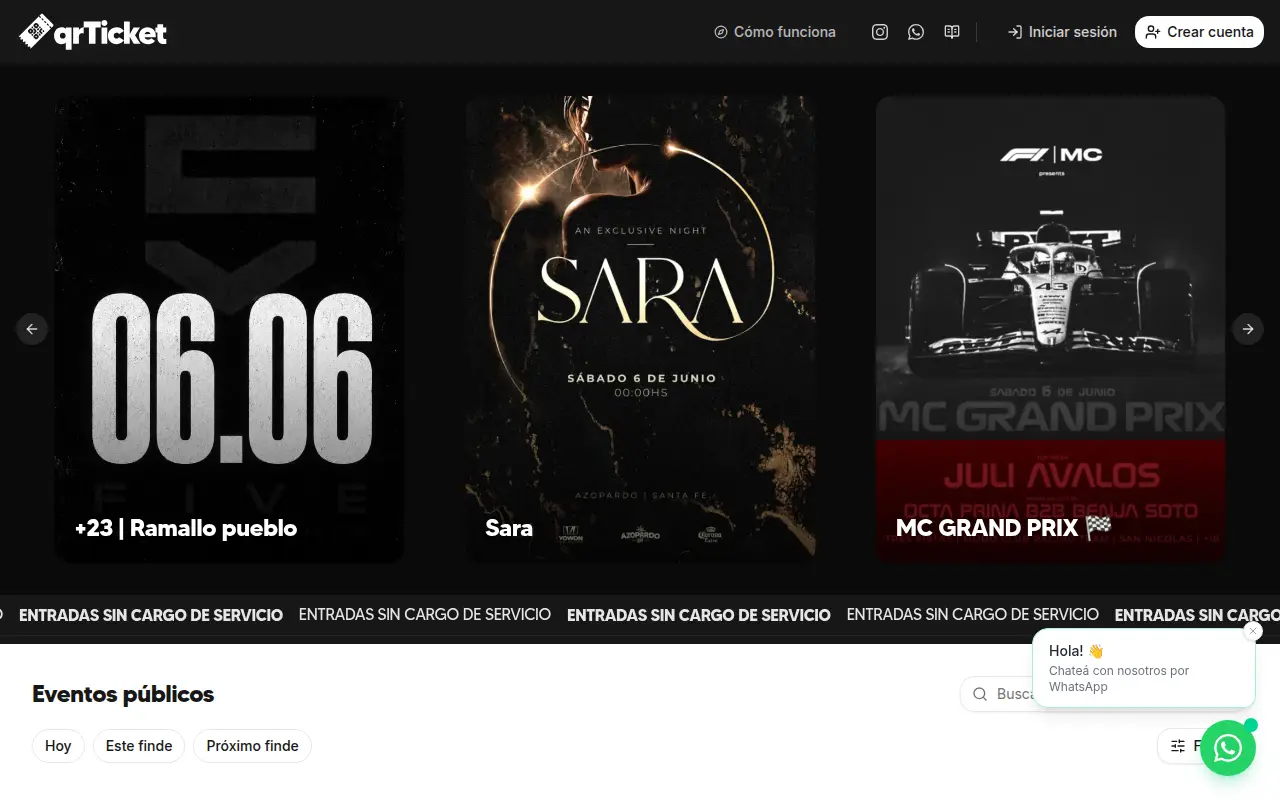Screen dimensions: 1280x800
Task: Open the +23 | Ramallo pueblo event card
Action: click(230, 329)
